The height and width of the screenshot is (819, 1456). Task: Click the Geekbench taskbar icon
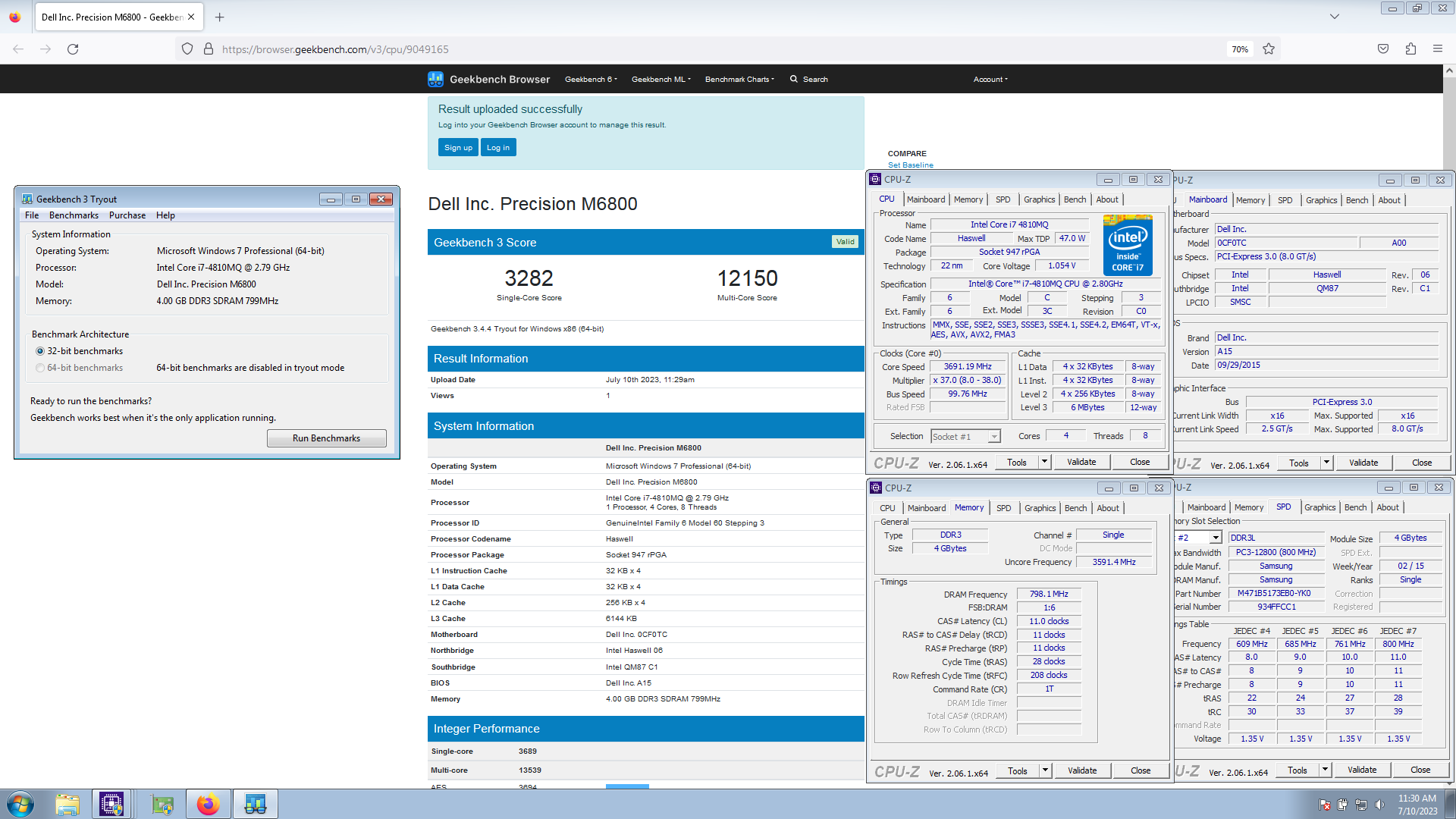coord(255,804)
